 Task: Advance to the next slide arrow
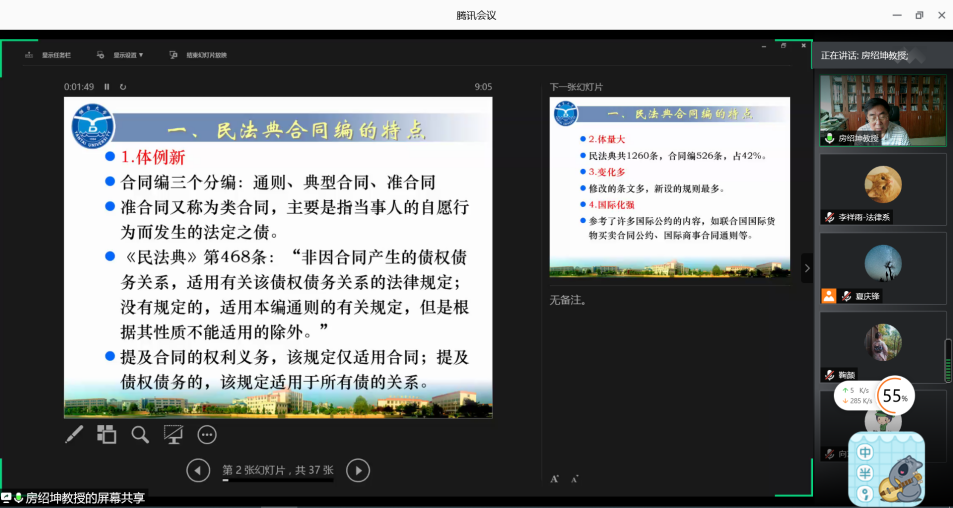point(357,470)
